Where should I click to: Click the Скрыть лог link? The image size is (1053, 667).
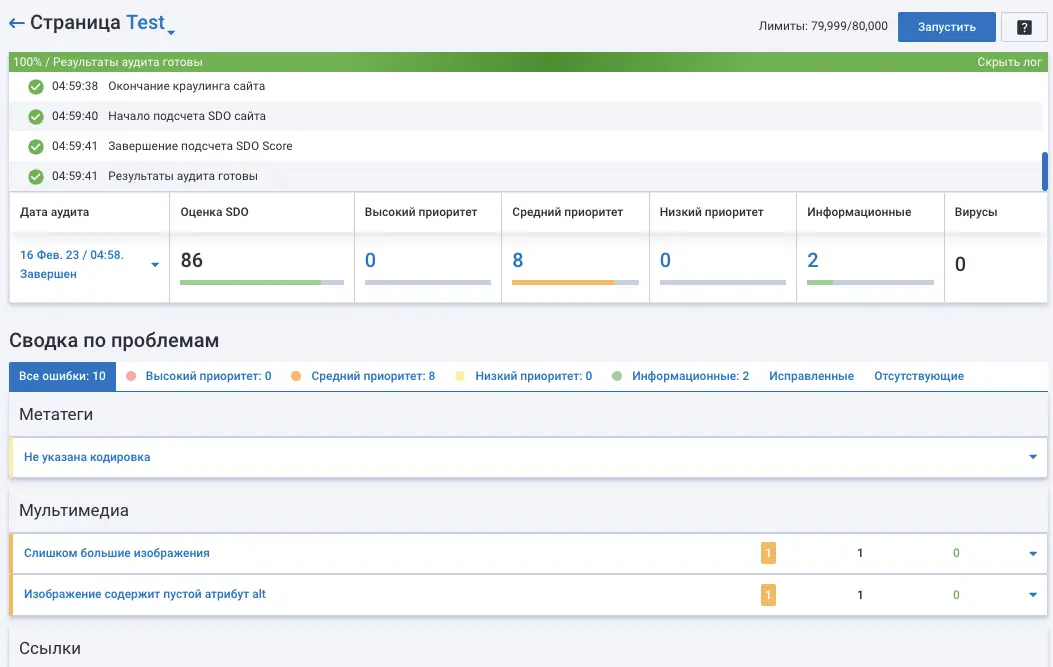click(1011, 62)
